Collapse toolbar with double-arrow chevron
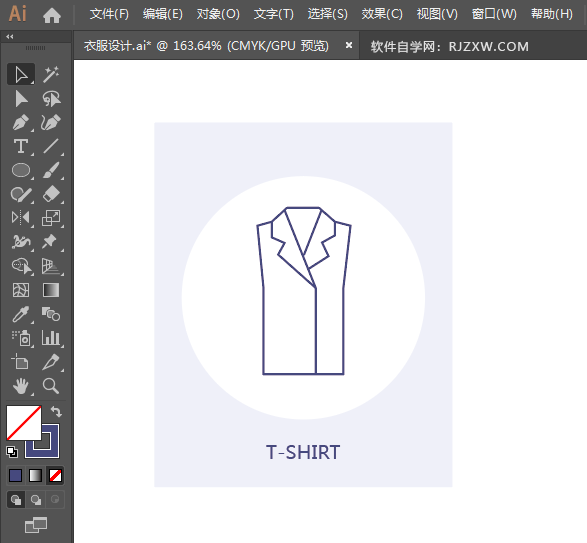This screenshot has height=543, width=587. click(10, 36)
